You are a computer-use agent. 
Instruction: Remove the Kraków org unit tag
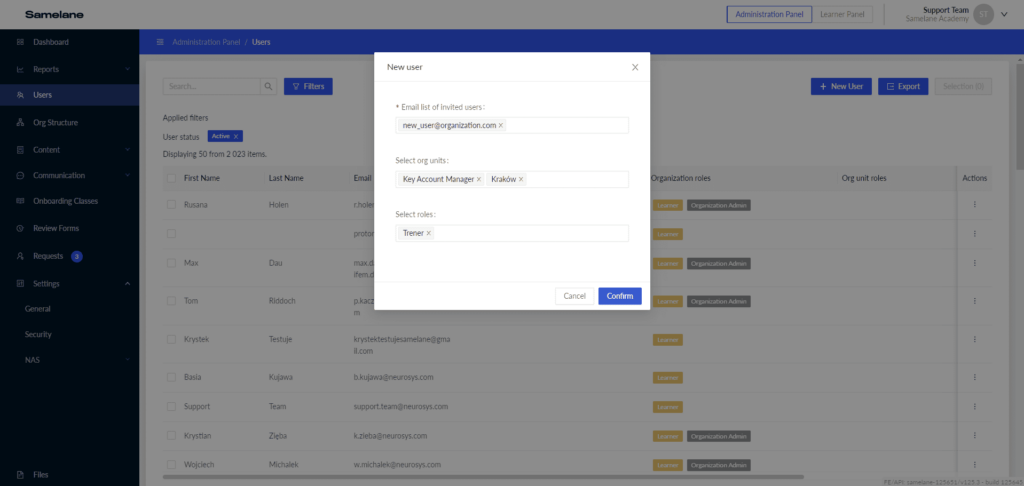coord(521,179)
